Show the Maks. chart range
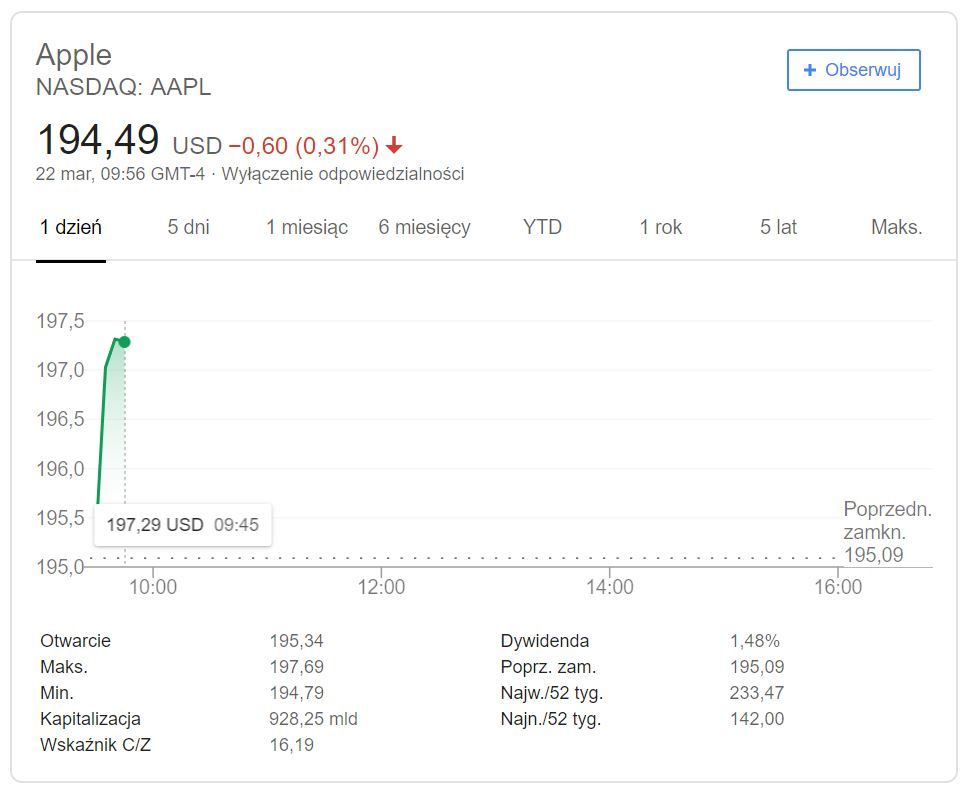Viewport: 966px width, 792px height. pyautogui.click(x=896, y=227)
